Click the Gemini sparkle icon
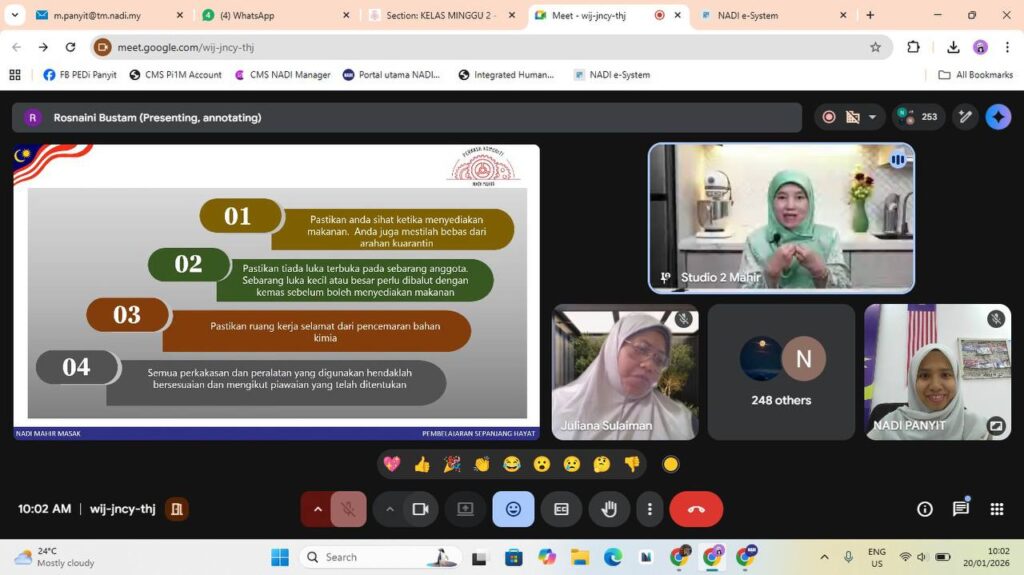 (998, 117)
